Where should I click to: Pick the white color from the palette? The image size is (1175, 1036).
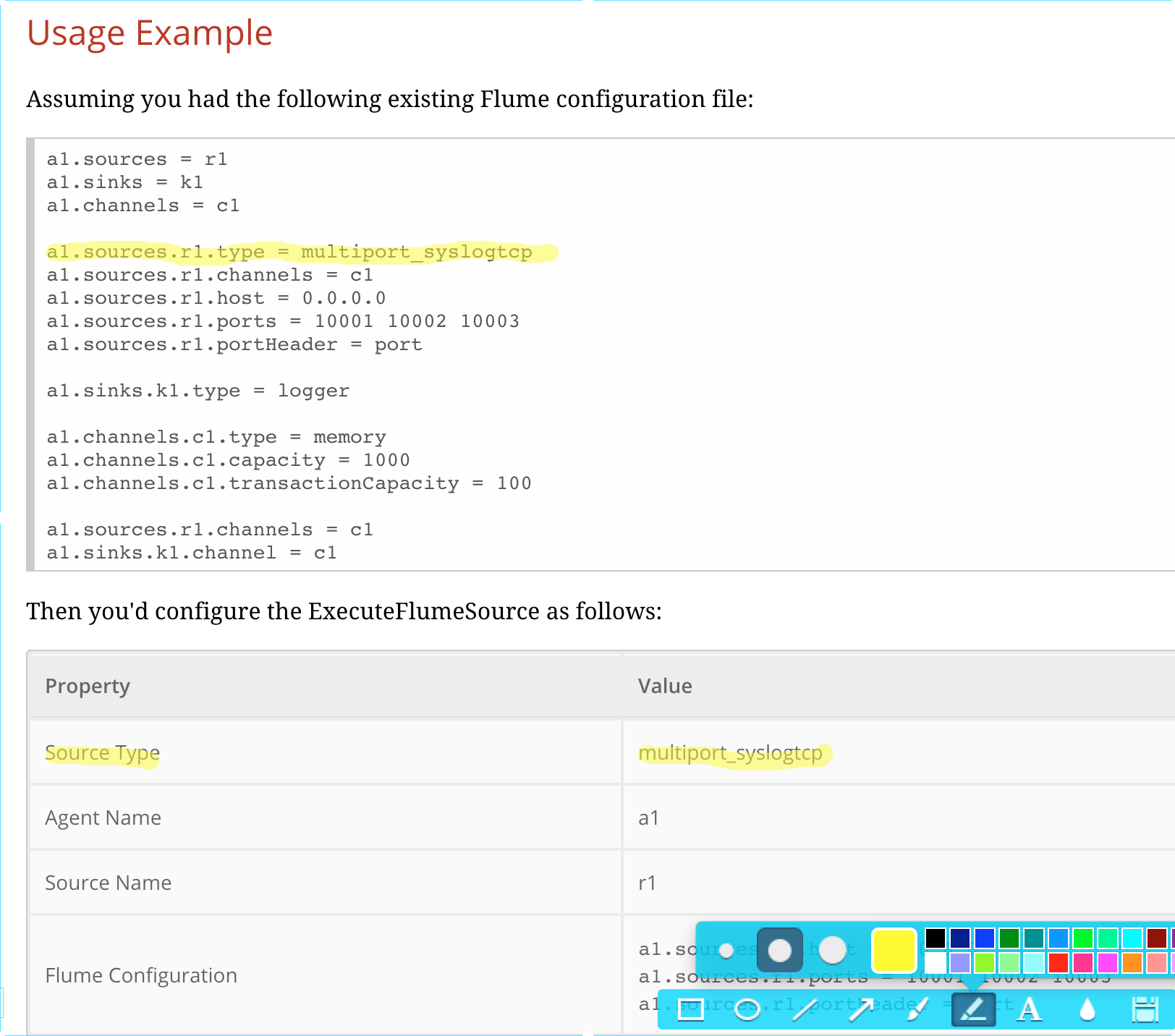point(934,961)
